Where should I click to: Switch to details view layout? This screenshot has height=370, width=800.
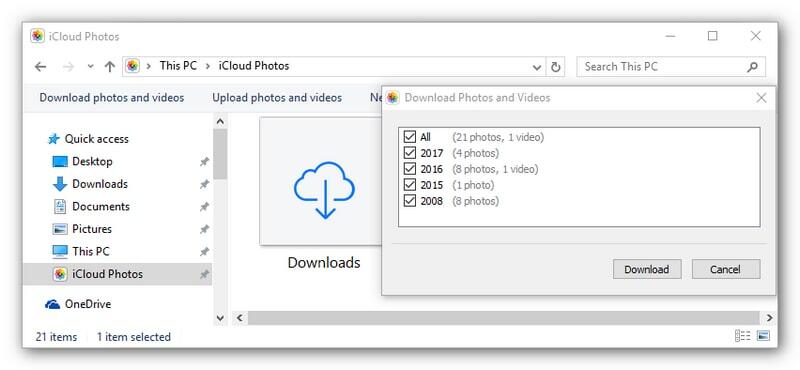point(743,336)
